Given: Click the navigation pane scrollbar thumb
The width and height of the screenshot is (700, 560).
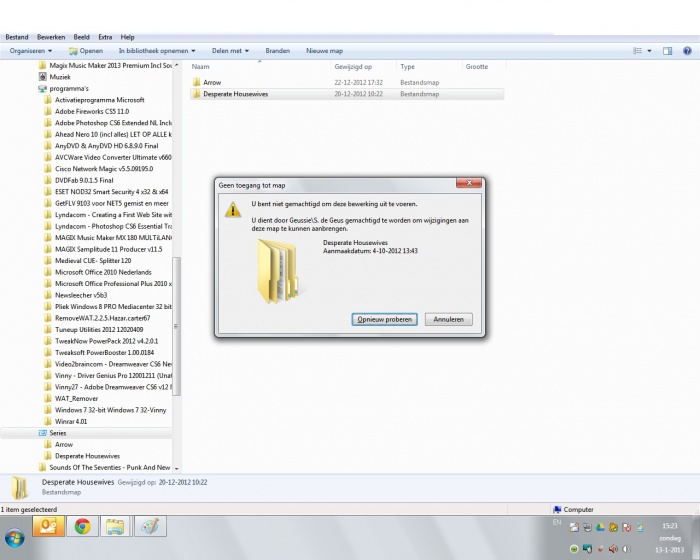Looking at the screenshot, I should 176,326.
